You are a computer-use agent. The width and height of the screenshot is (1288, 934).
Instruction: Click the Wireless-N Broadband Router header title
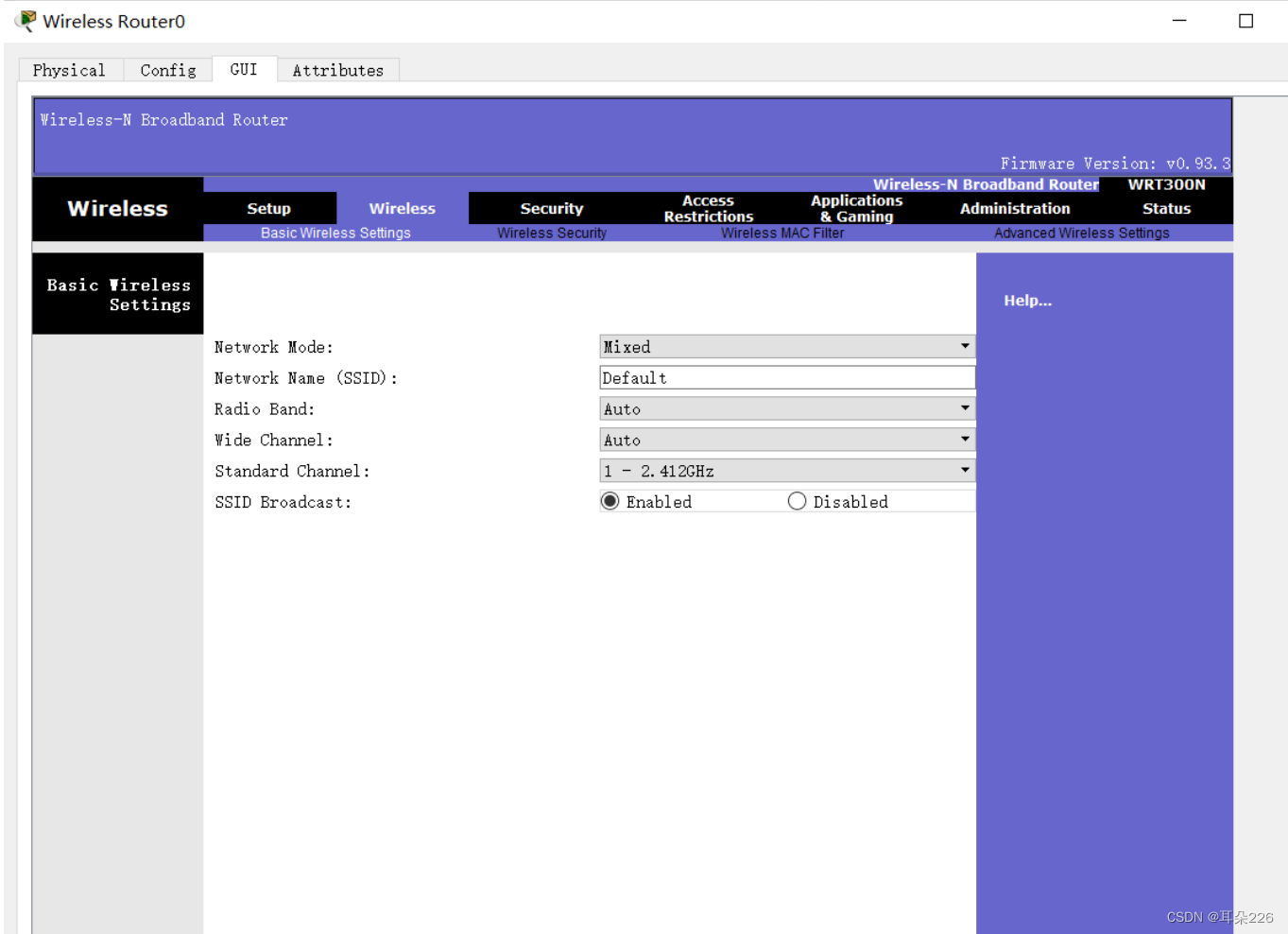163,120
